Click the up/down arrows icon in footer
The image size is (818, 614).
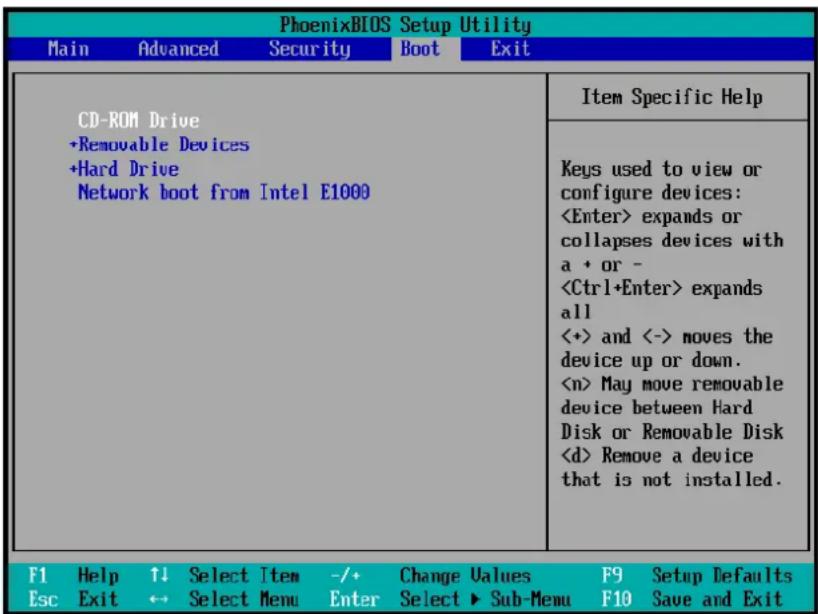pyautogui.click(x=159, y=575)
